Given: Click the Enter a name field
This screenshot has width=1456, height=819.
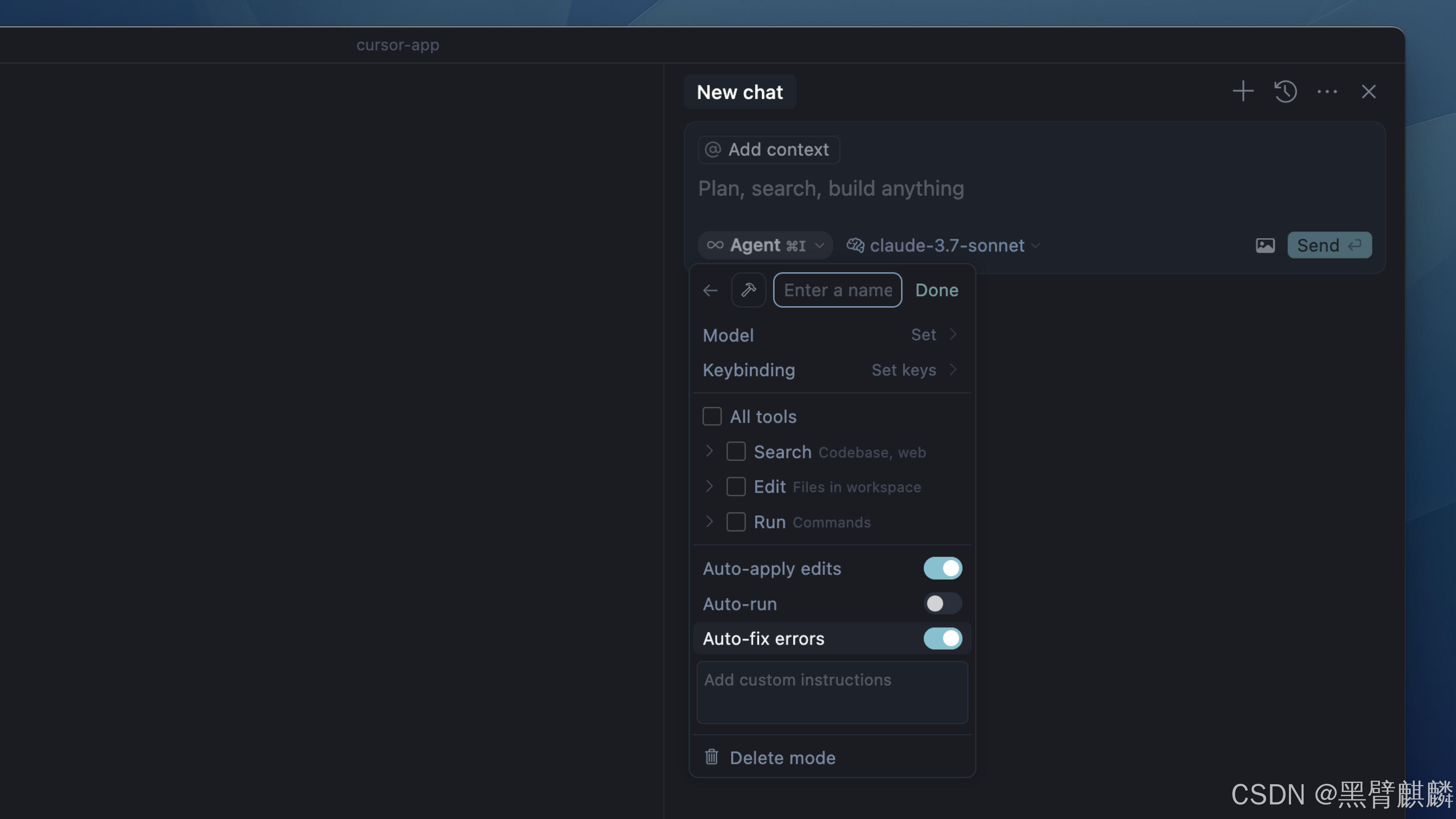Looking at the screenshot, I should point(837,290).
